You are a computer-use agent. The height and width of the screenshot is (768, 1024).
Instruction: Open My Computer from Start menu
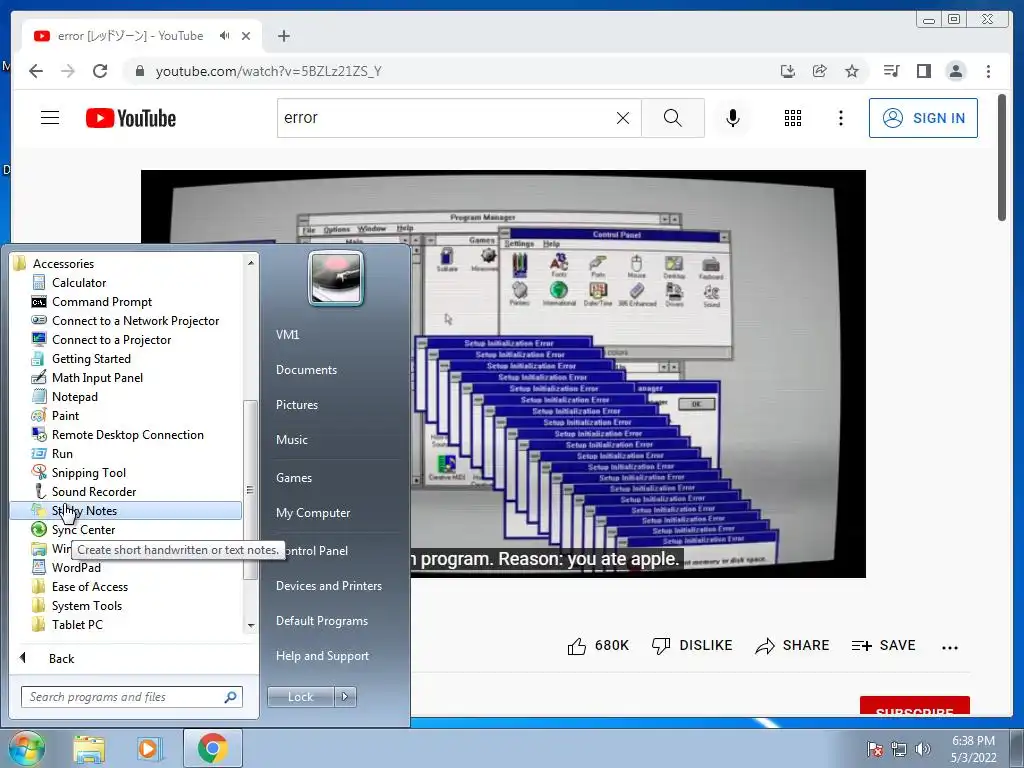(313, 513)
